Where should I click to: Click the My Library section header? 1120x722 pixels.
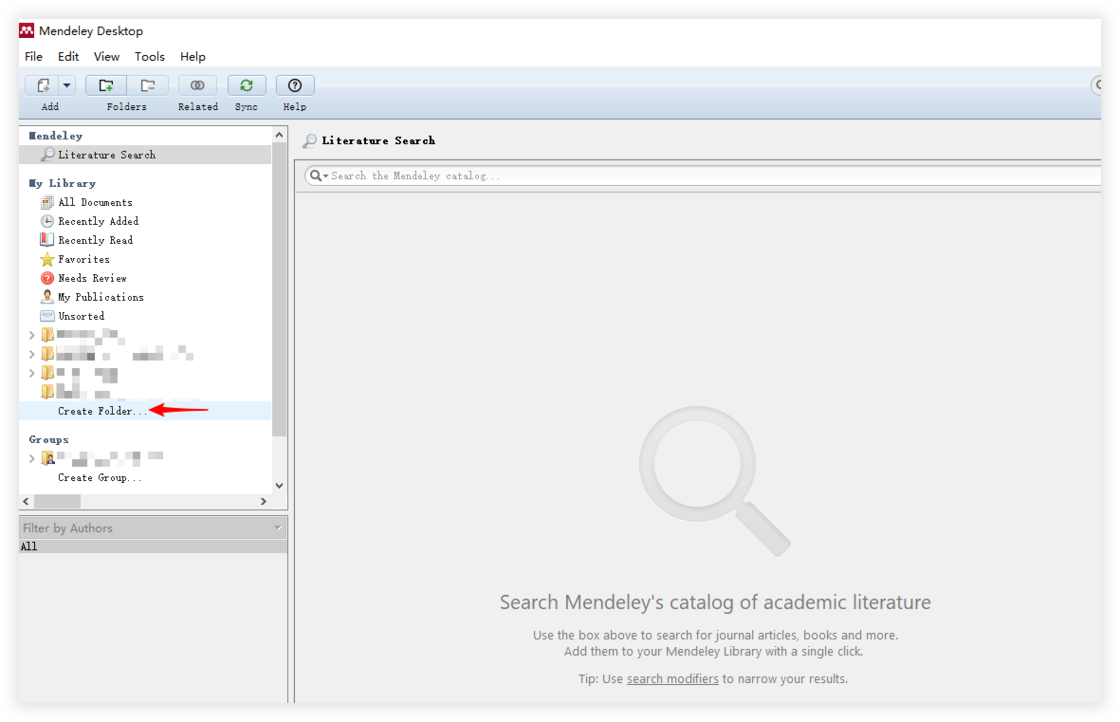(62, 184)
